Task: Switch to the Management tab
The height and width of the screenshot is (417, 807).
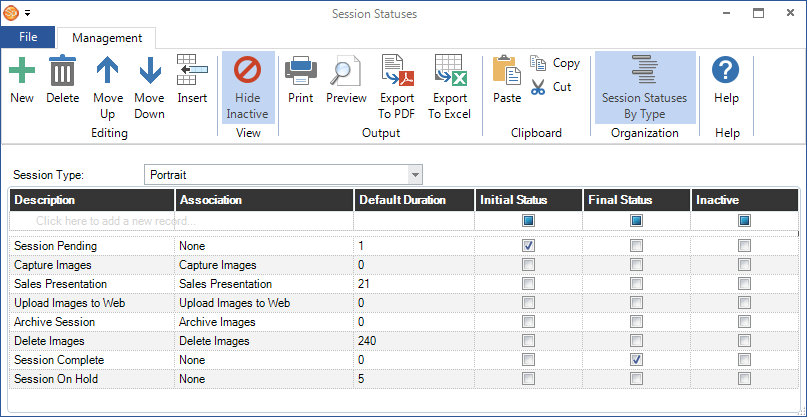Action: [106, 38]
